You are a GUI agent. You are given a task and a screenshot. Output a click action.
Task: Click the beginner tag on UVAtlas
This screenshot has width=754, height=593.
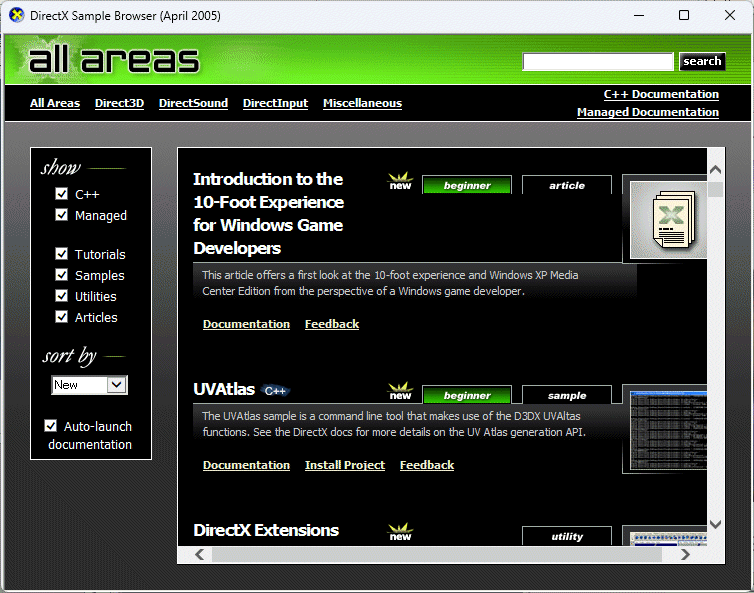coord(467,395)
